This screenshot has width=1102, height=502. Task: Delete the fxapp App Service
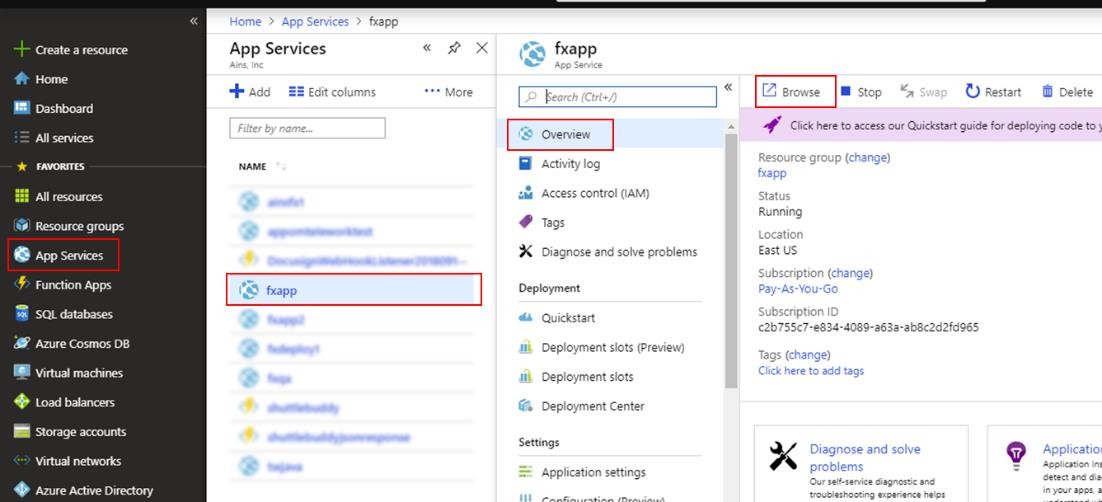1067,91
